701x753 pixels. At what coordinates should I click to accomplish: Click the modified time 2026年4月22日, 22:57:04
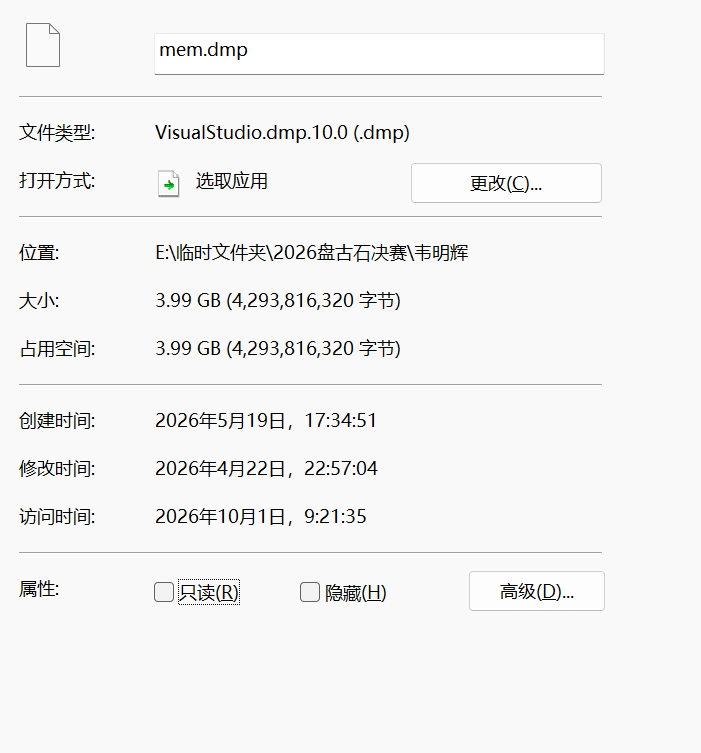[x=266, y=469]
